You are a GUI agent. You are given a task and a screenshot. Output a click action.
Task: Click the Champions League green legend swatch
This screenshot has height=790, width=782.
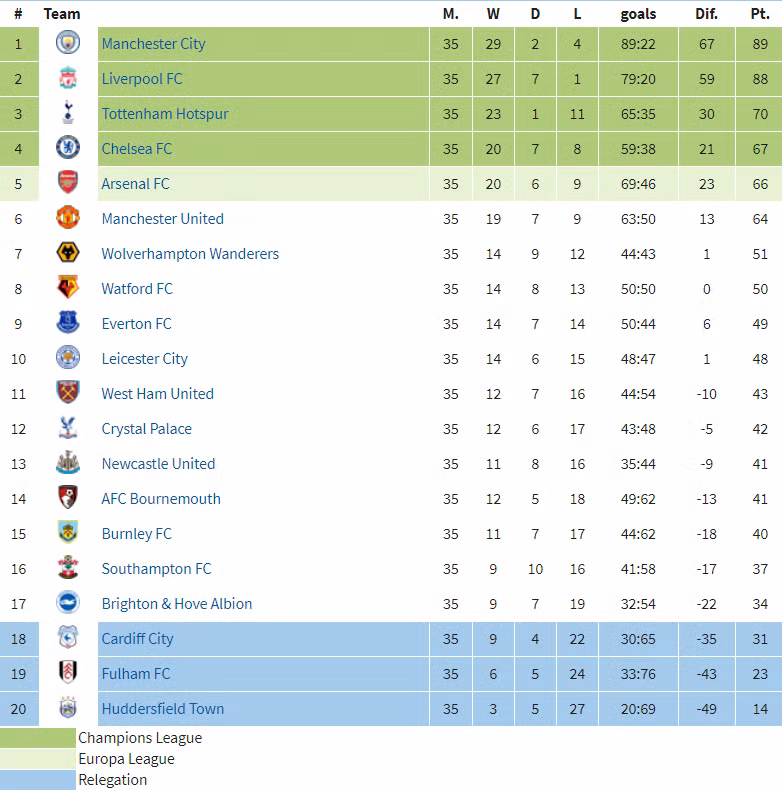pyautogui.click(x=38, y=738)
